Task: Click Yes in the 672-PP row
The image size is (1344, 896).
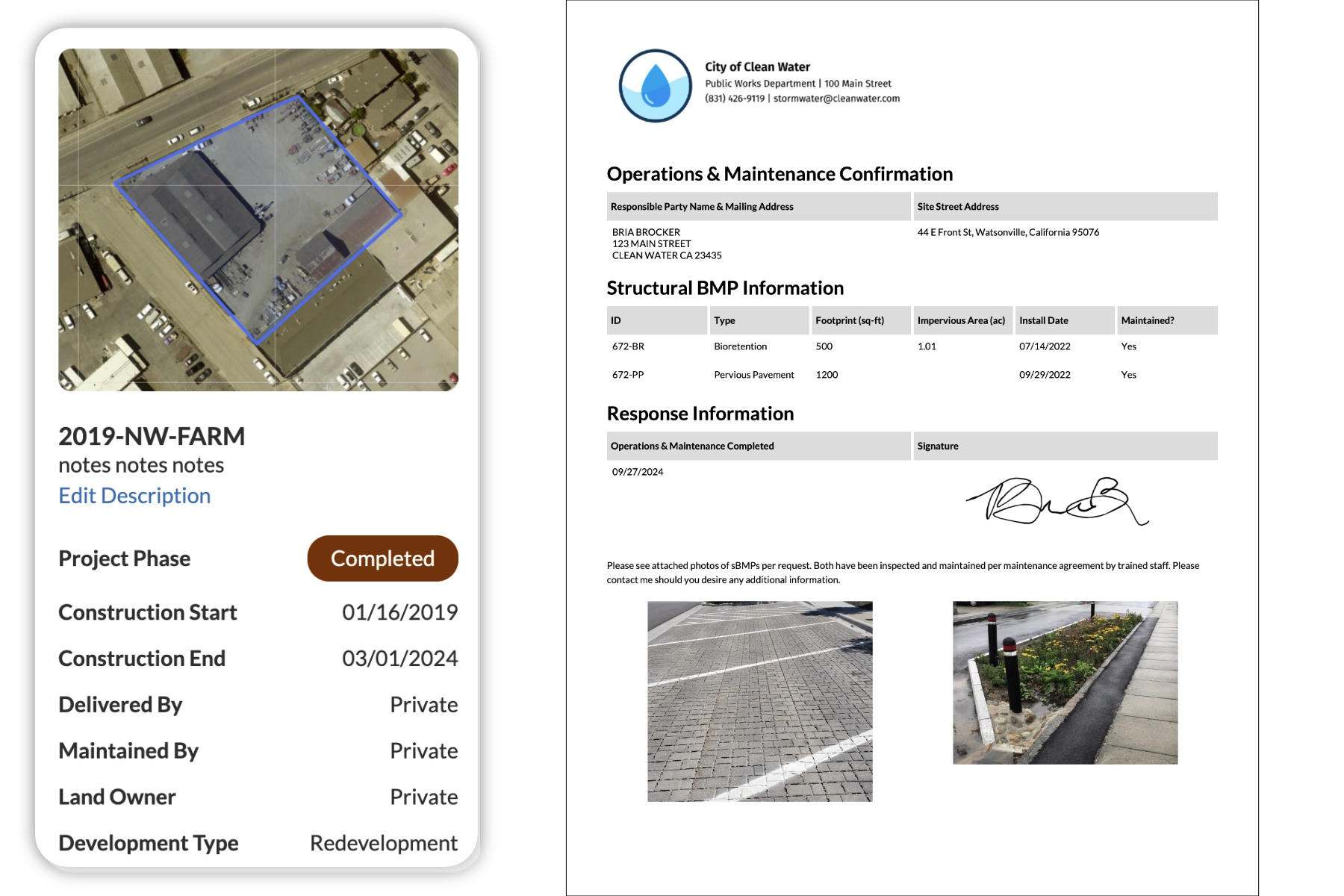Action: pos(1128,375)
